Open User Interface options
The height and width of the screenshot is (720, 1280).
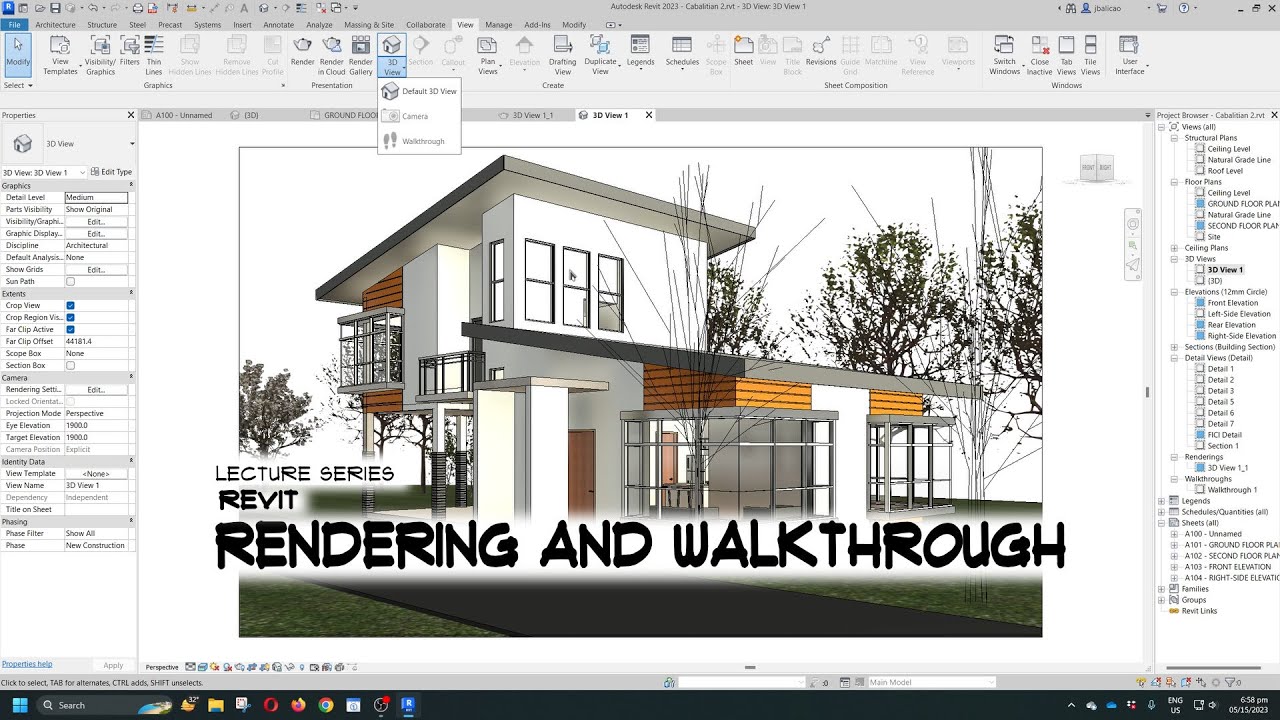coord(1129,55)
